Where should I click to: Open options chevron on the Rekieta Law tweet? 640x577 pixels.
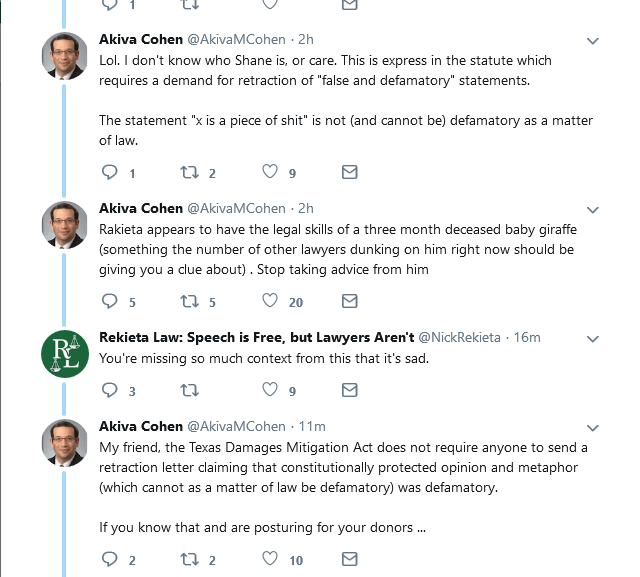[x=593, y=339]
